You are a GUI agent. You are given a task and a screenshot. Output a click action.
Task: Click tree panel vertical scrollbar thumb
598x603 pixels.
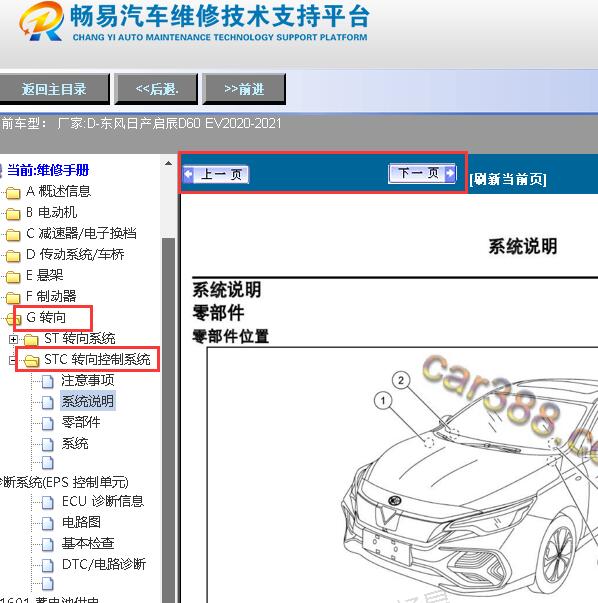[168, 419]
